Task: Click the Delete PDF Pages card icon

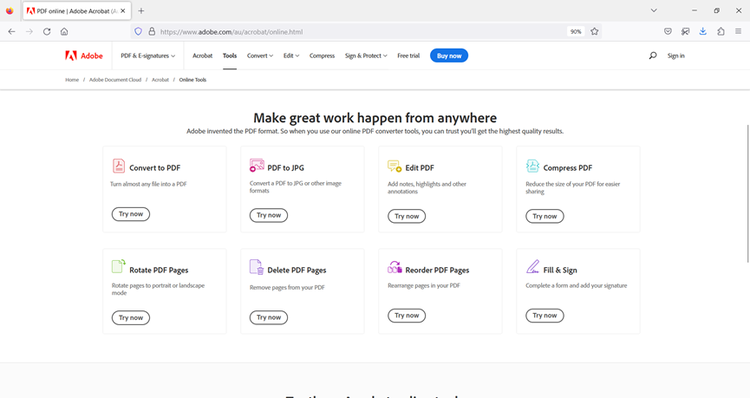Action: click(256, 267)
